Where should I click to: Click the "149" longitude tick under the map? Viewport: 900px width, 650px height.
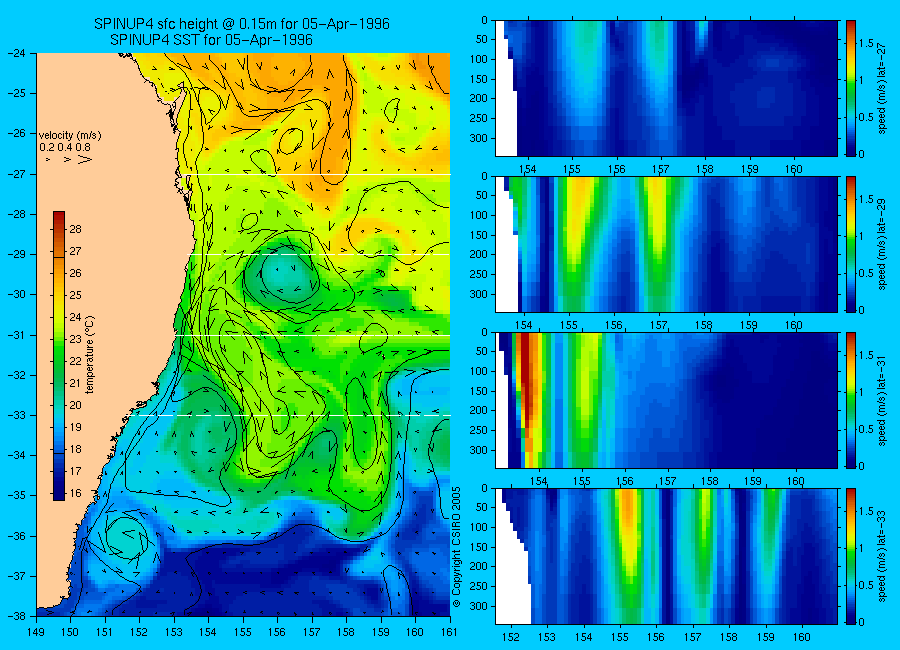[36, 632]
